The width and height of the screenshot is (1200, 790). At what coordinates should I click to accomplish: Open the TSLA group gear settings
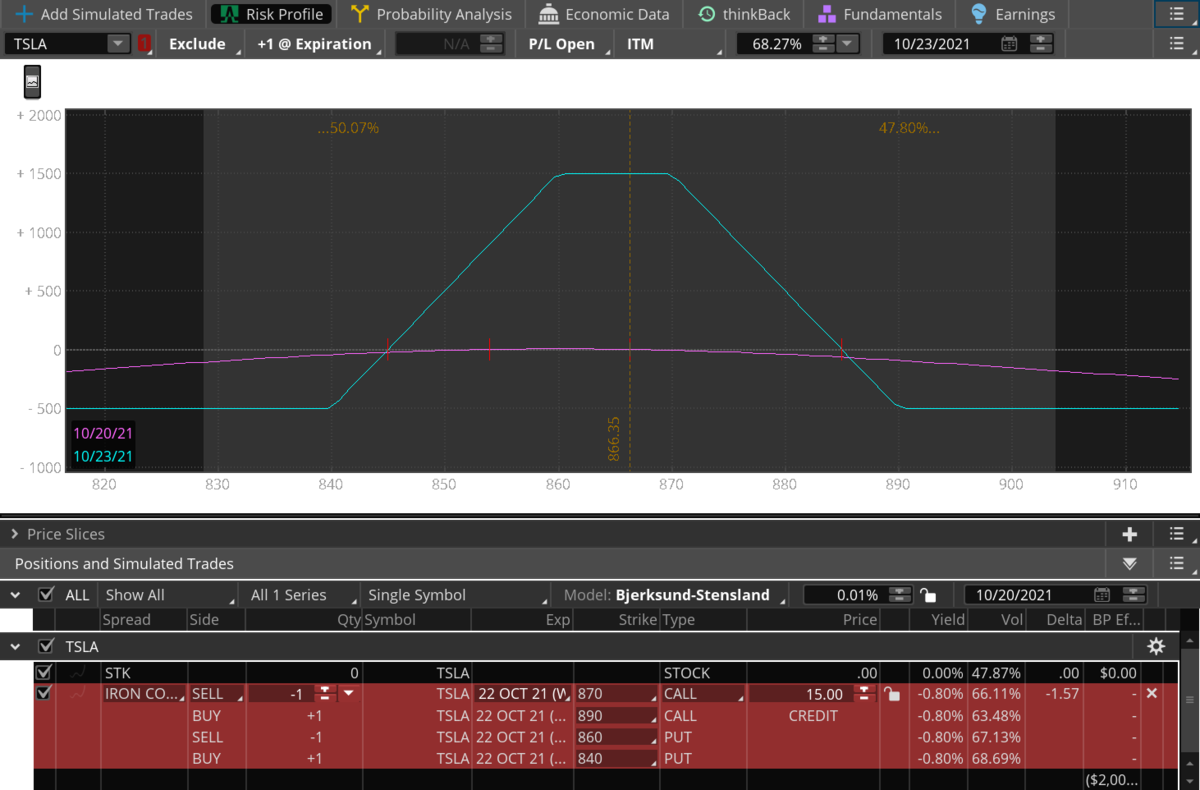[1156, 646]
